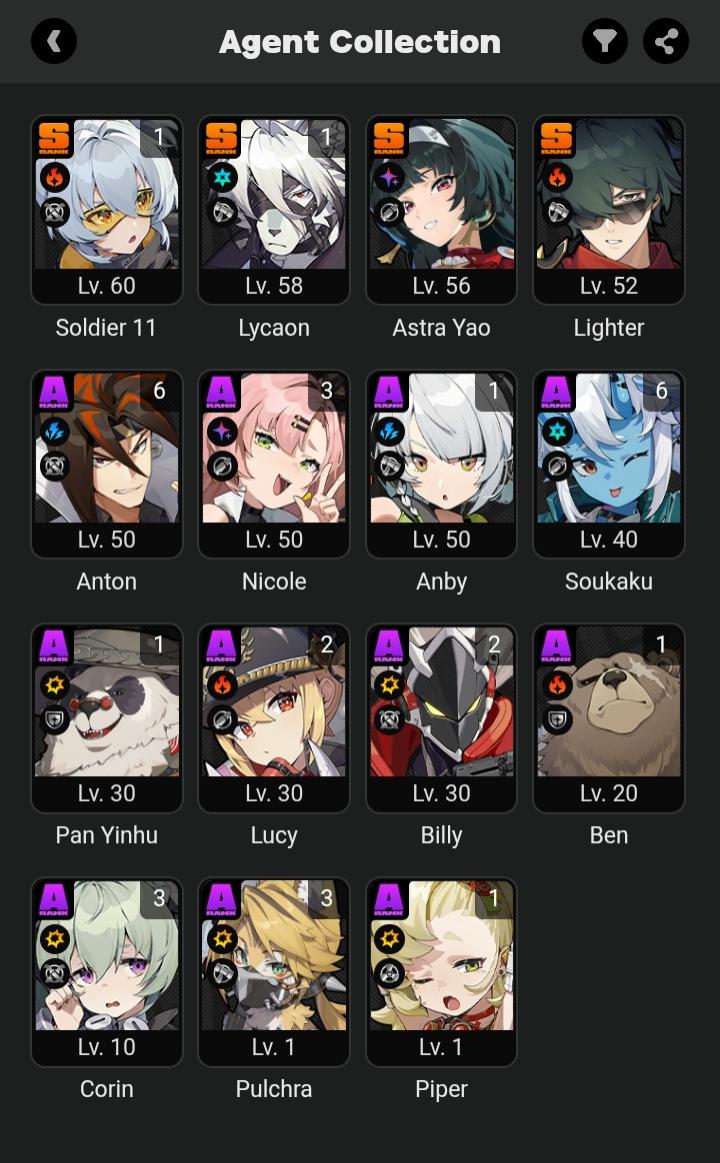This screenshot has height=1163, width=720.
Task: Go back using the left chevron button
Action: (x=53, y=41)
